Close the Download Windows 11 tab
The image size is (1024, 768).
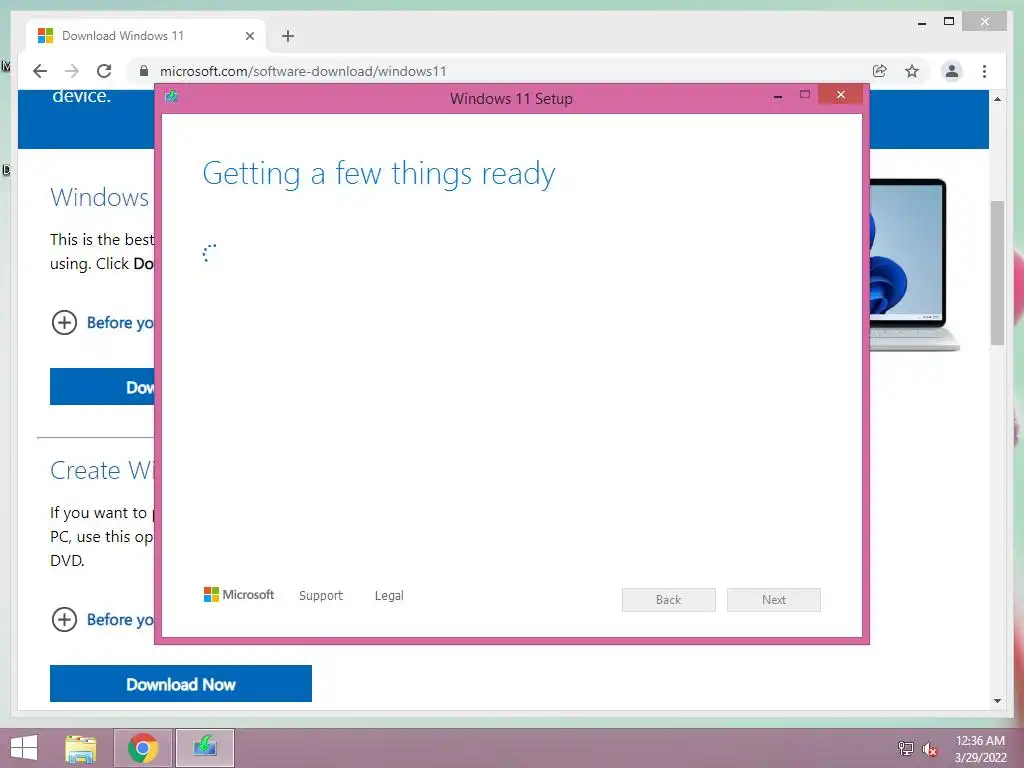click(x=249, y=36)
